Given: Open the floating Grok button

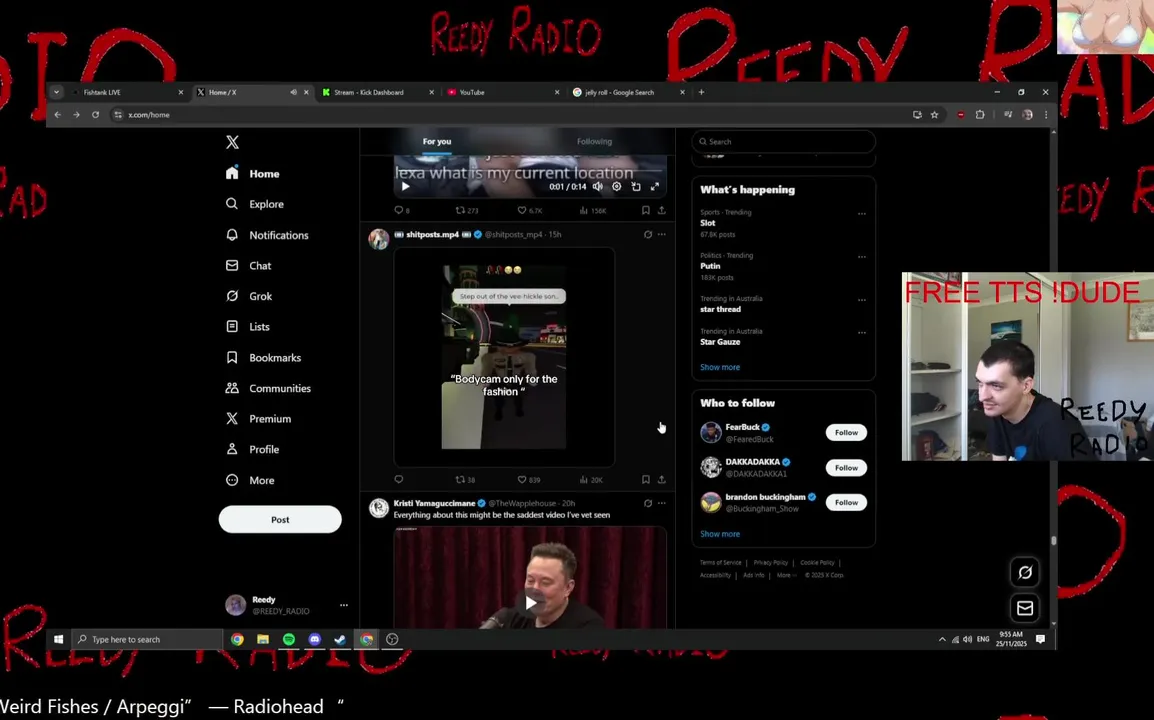Looking at the screenshot, I should pos(1024,572).
